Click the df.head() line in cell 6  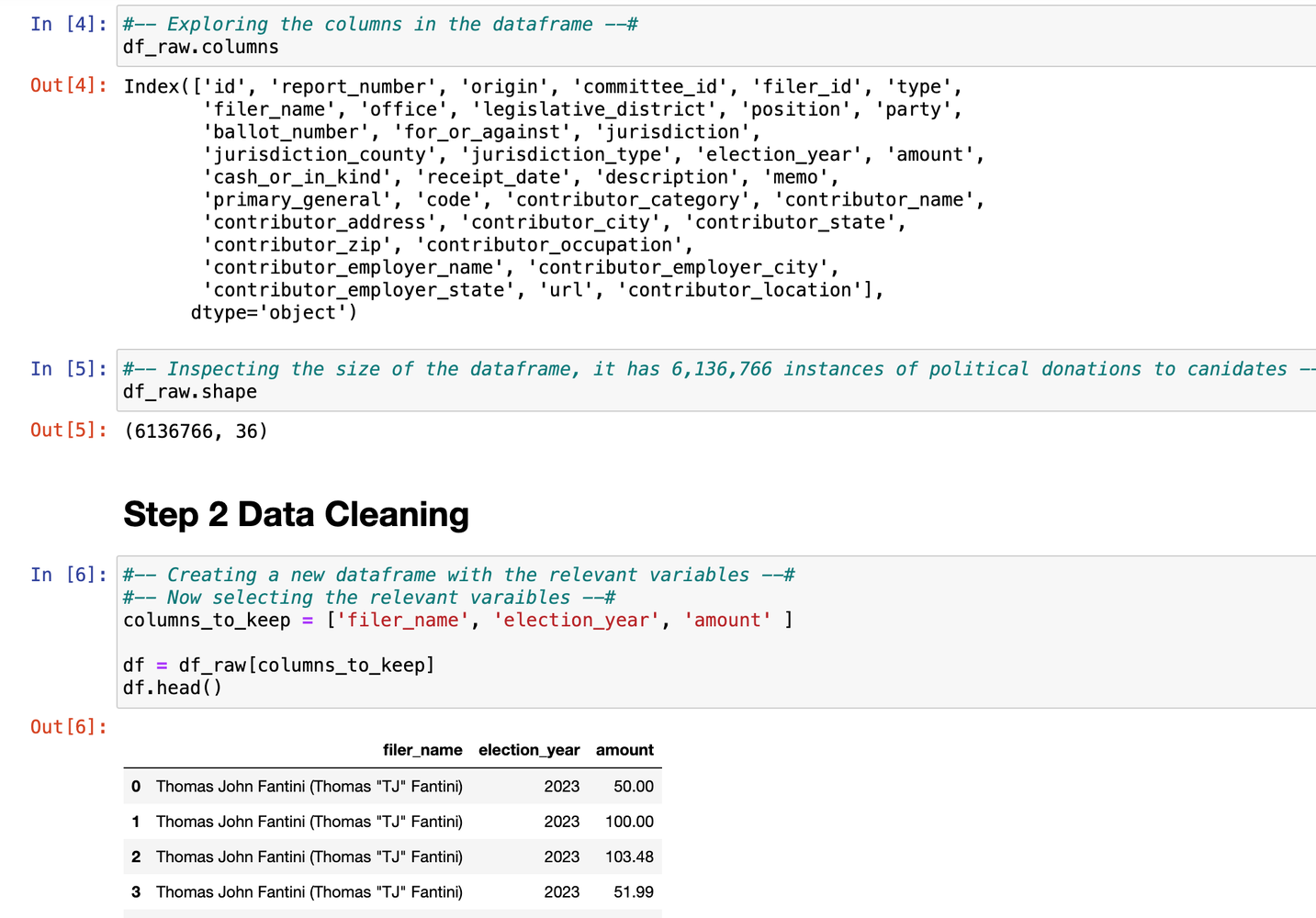[173, 688]
